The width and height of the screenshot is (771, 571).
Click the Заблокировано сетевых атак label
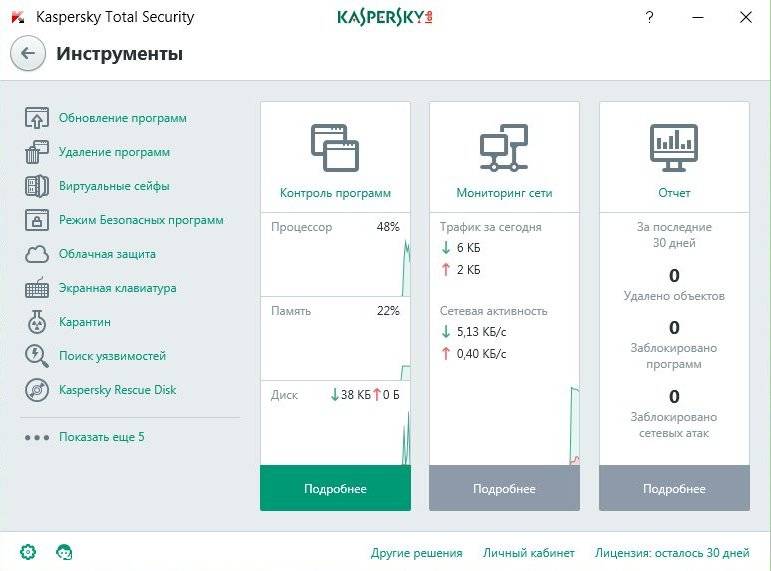(x=674, y=425)
